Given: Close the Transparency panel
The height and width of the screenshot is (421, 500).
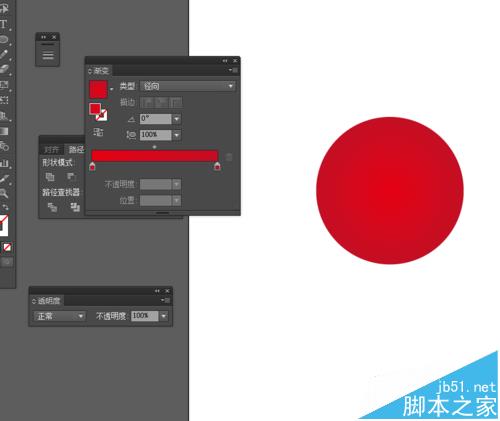Looking at the screenshot, I should (x=167, y=291).
